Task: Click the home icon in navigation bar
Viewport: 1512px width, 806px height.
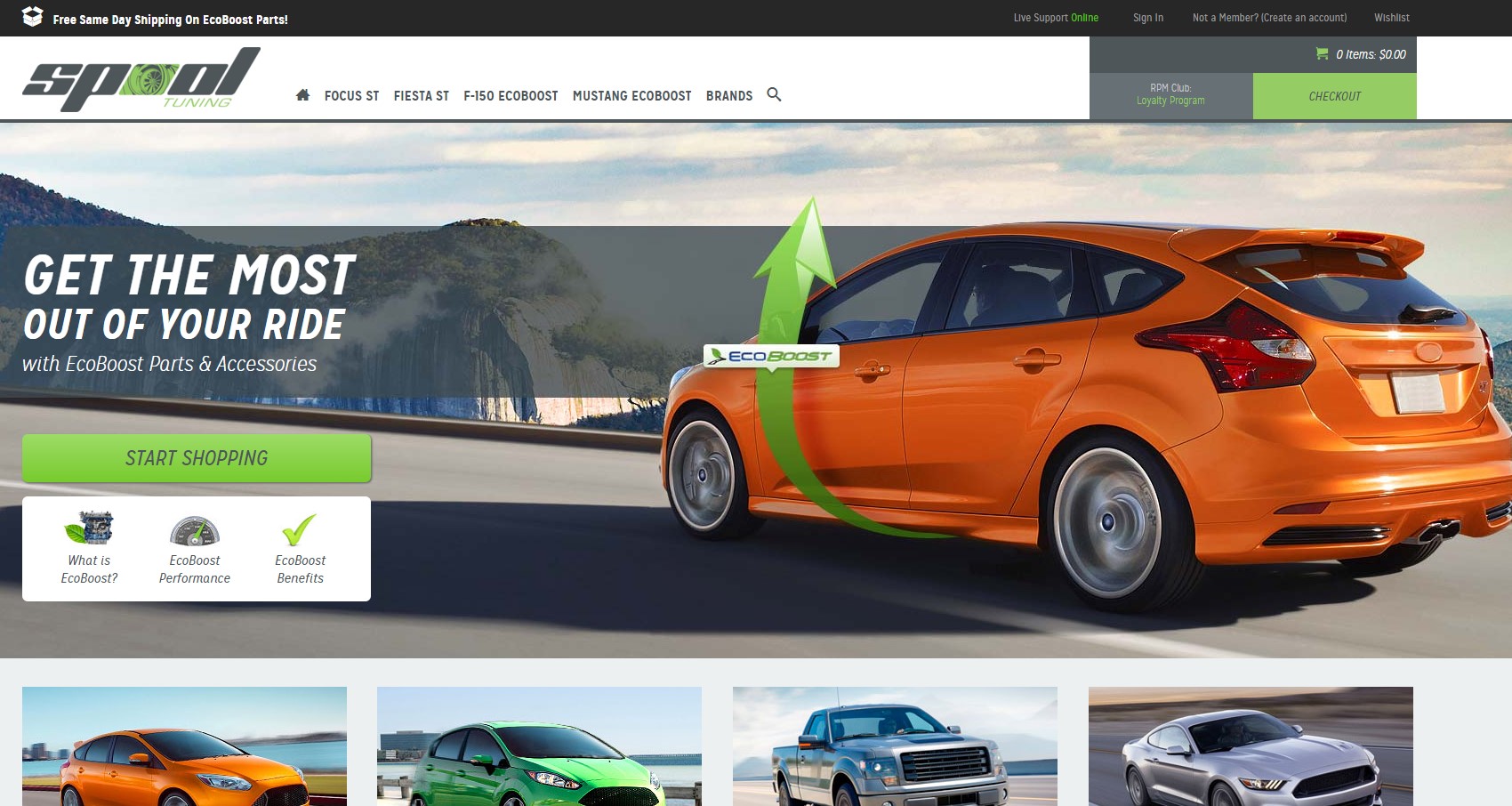Action: [x=302, y=95]
